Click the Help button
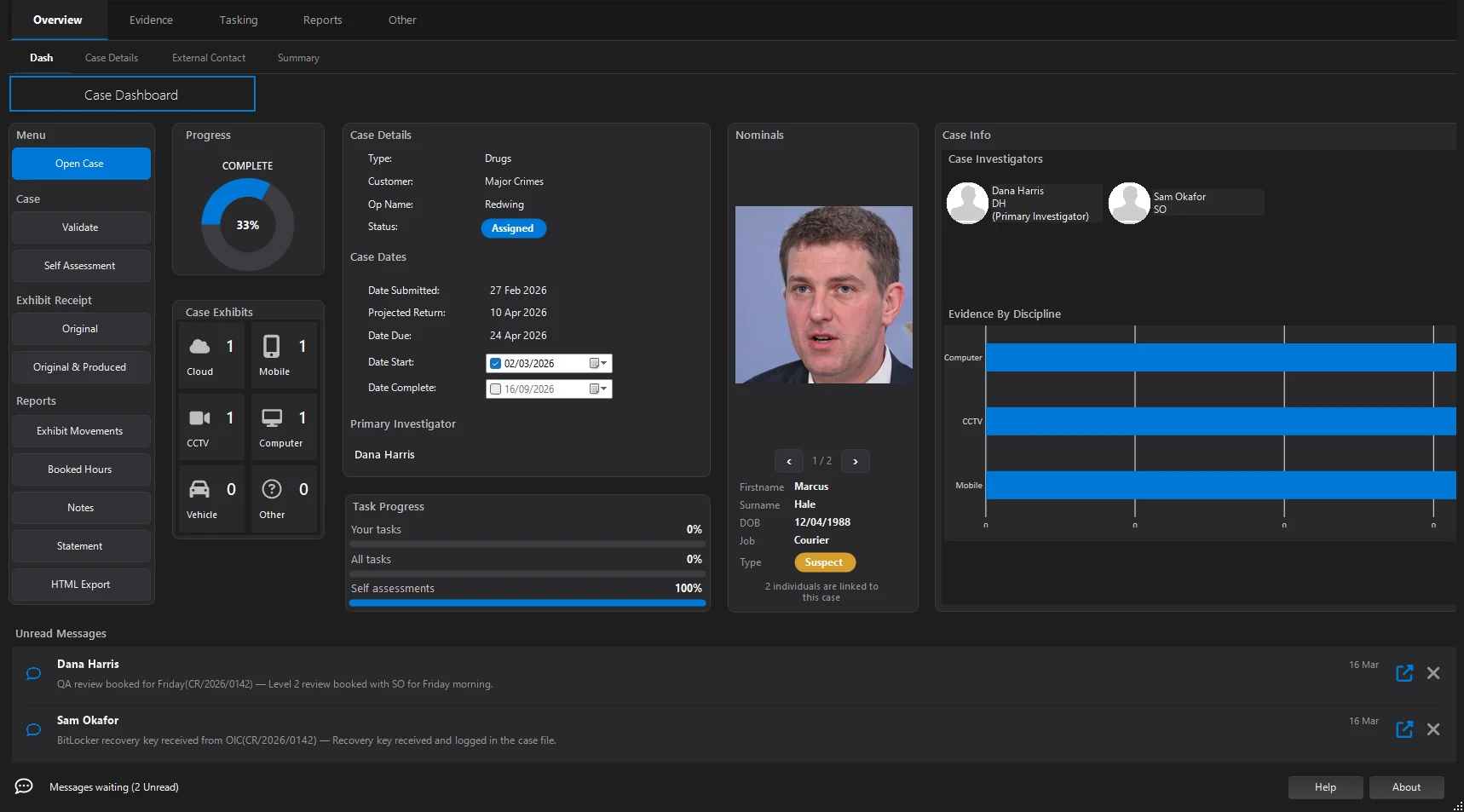The height and width of the screenshot is (812, 1464). (1325, 787)
